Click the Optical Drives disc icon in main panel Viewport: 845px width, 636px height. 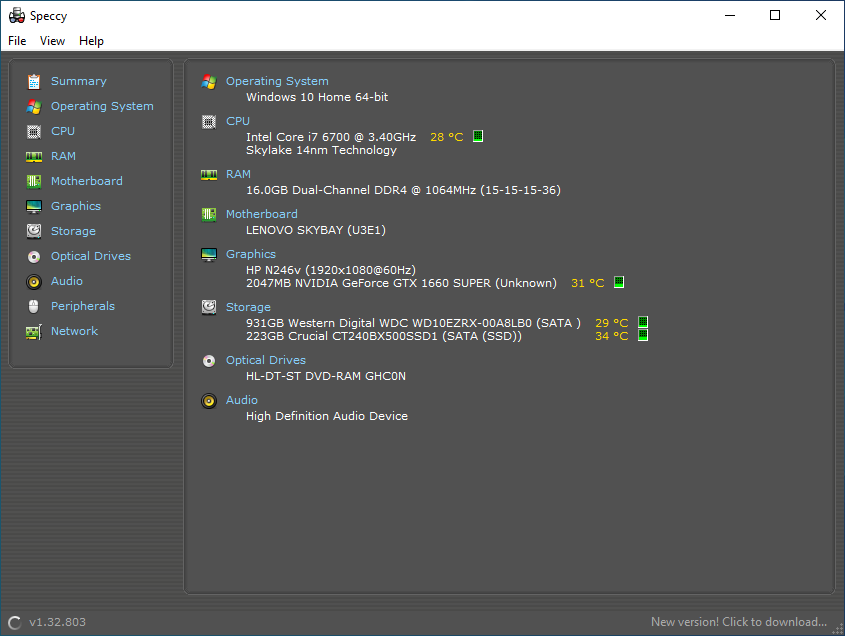(209, 361)
